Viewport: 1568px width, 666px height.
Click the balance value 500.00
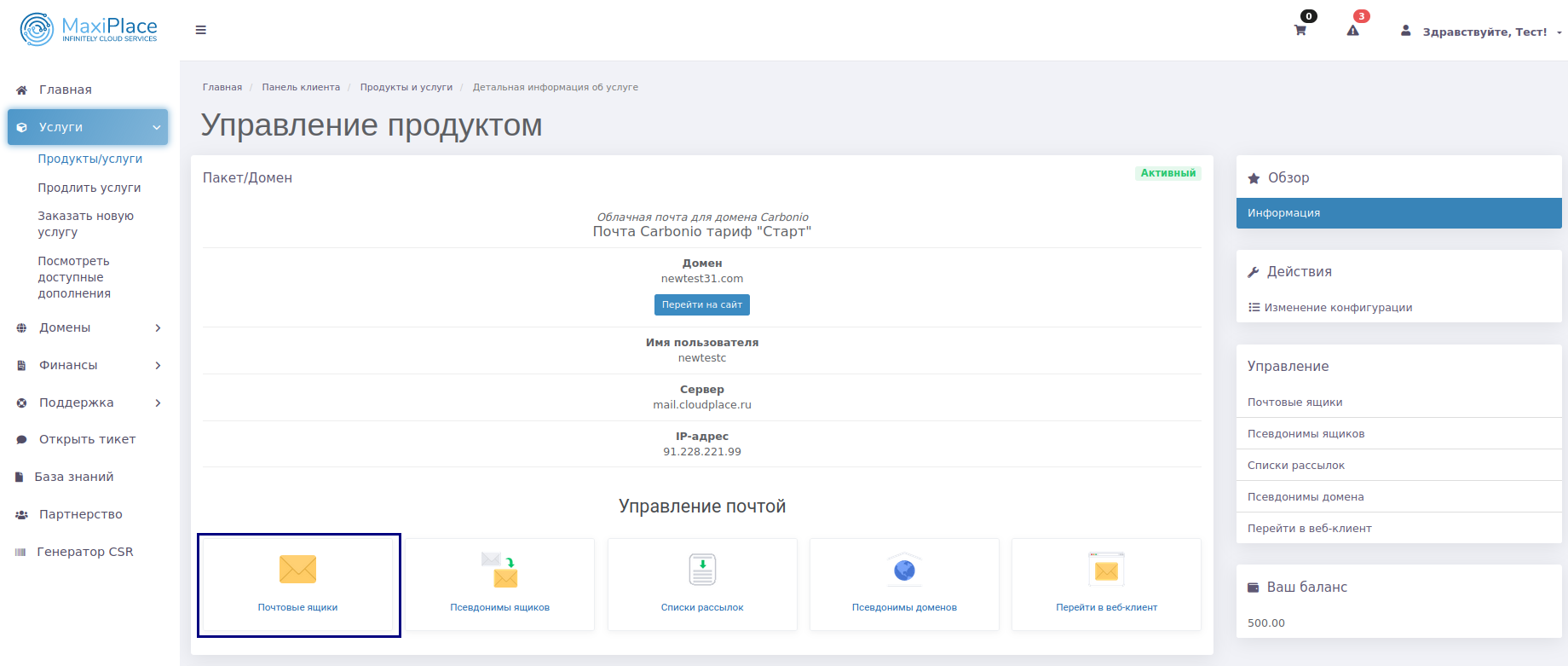1266,623
